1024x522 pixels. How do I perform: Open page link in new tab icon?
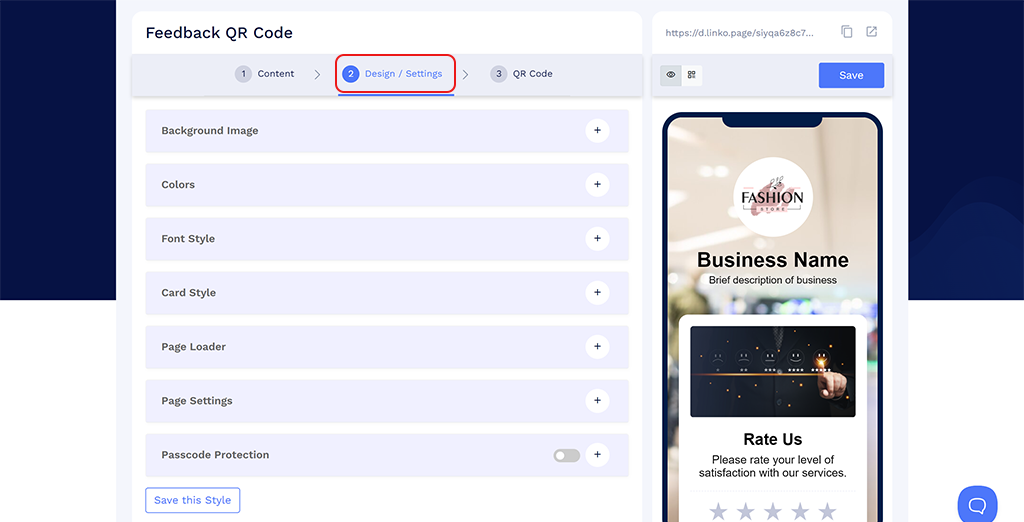(x=872, y=32)
